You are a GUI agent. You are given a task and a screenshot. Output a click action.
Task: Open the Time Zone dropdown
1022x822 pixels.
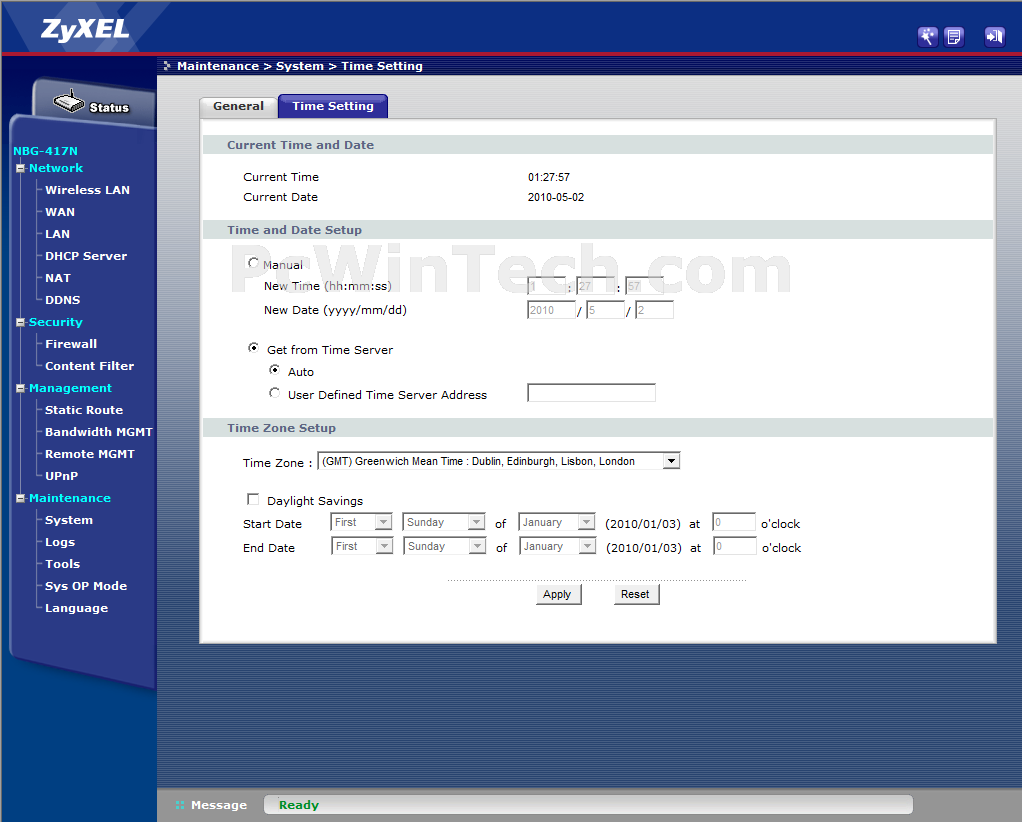(x=671, y=461)
